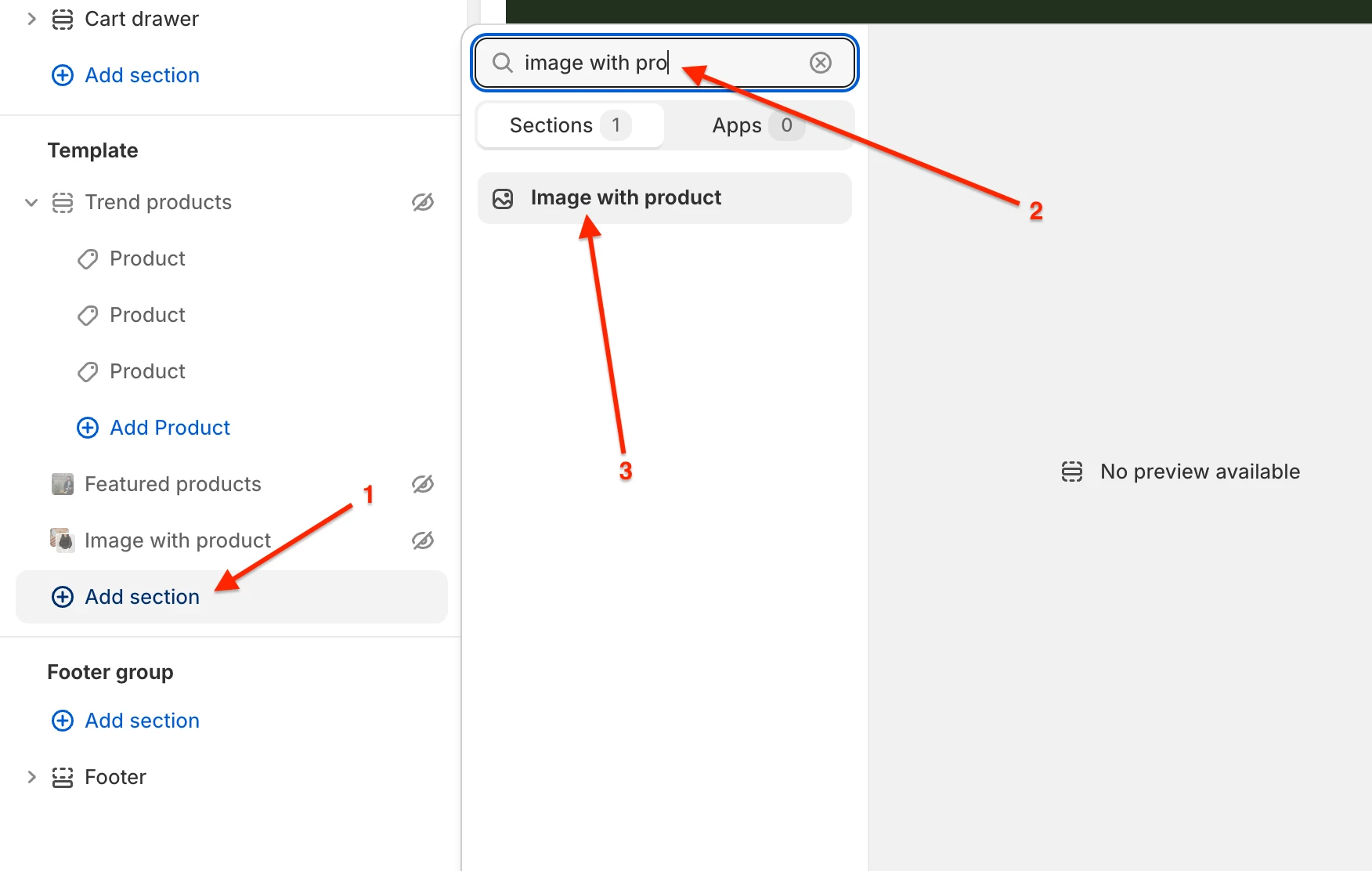
Task: Clear the section search field
Action: pos(820,63)
